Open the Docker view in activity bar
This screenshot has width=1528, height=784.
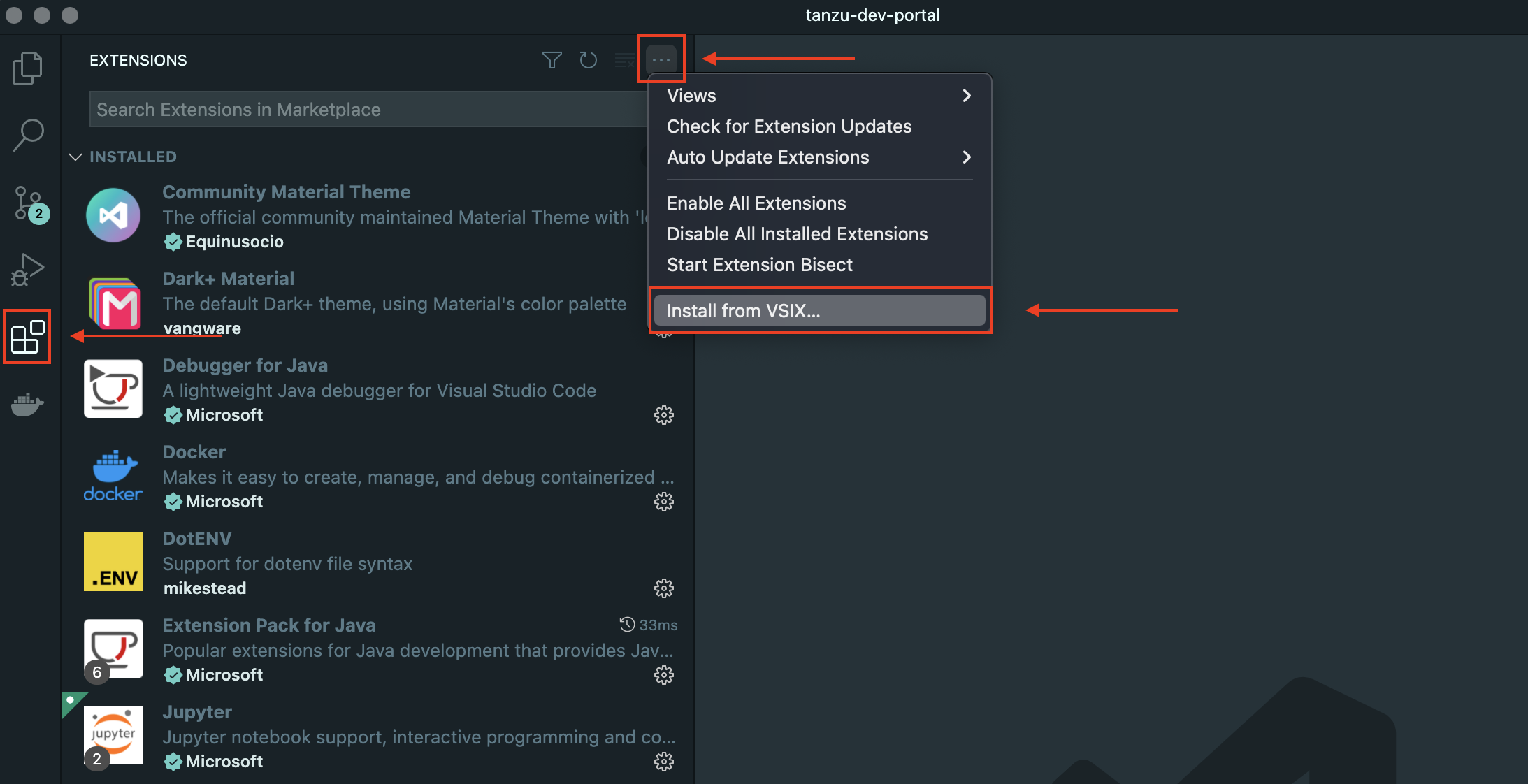click(28, 404)
